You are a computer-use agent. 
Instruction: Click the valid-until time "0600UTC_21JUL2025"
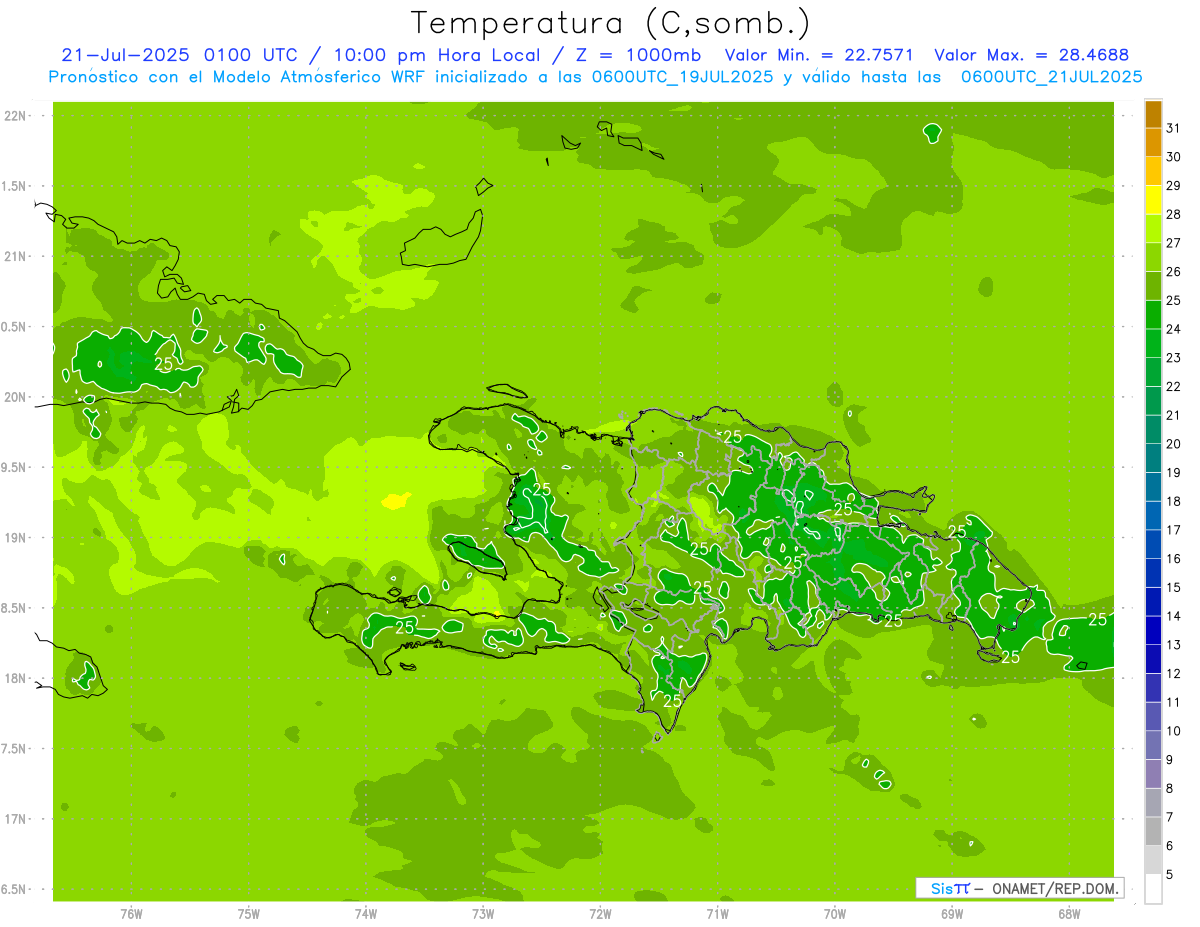tap(1051, 76)
